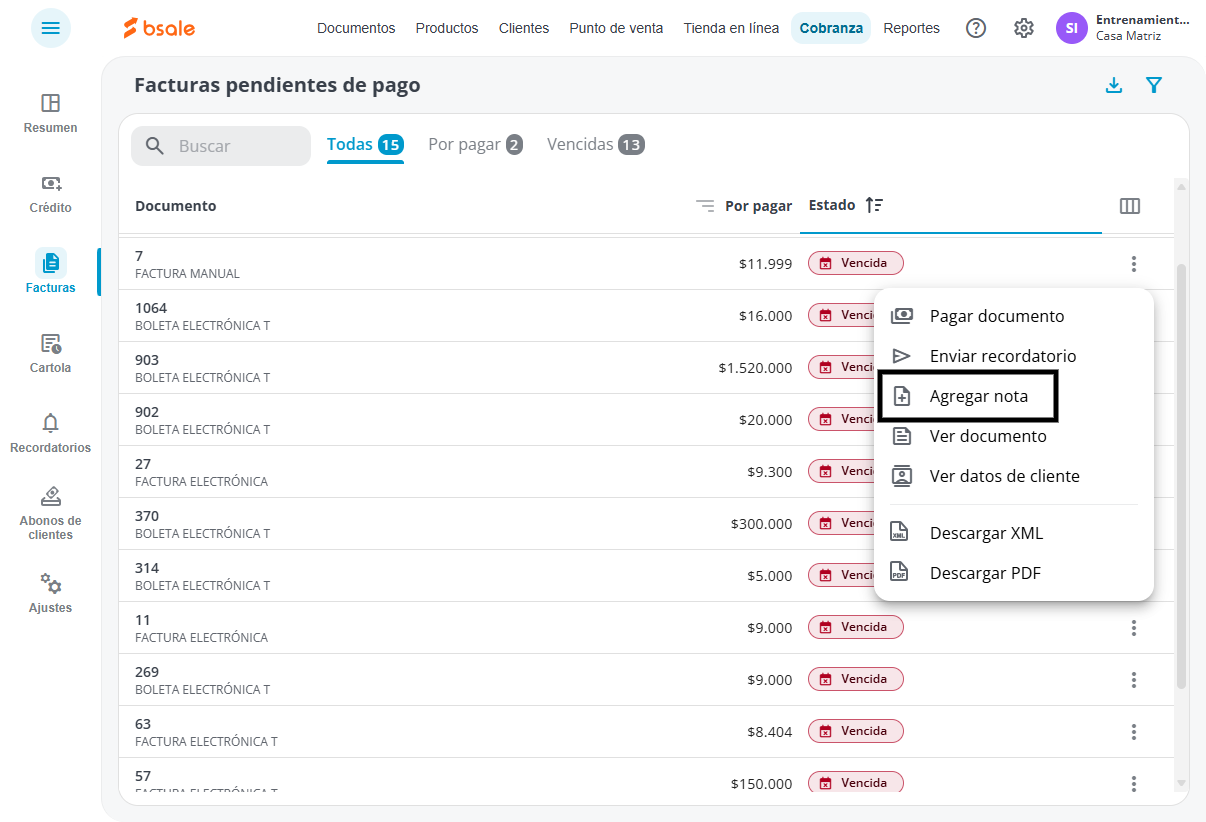Choose Enviar recordatorio from context menu
This screenshot has width=1206, height=822.
click(1014, 356)
